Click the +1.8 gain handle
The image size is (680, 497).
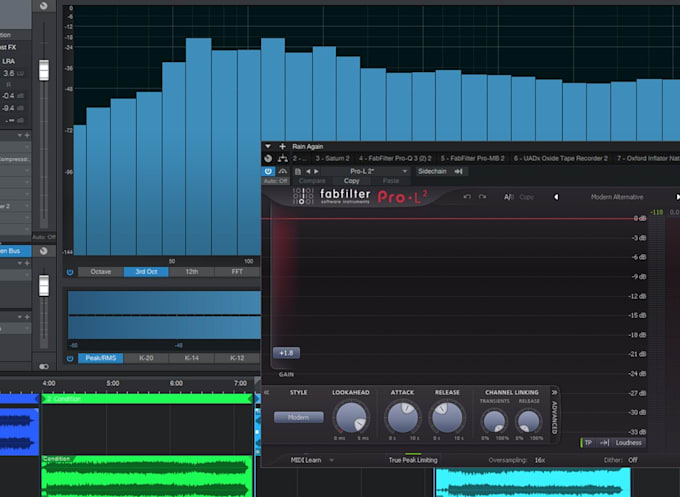coord(286,353)
